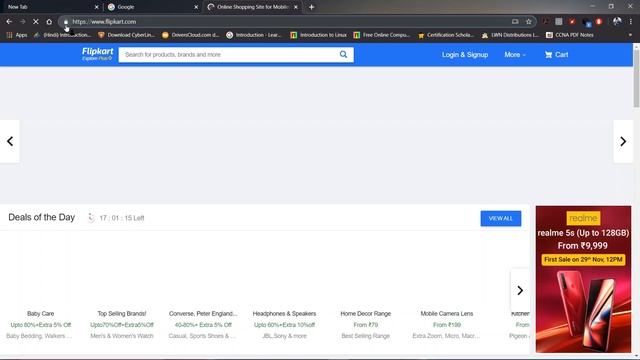Click the 'Deals of the Day' heading

tap(42, 218)
